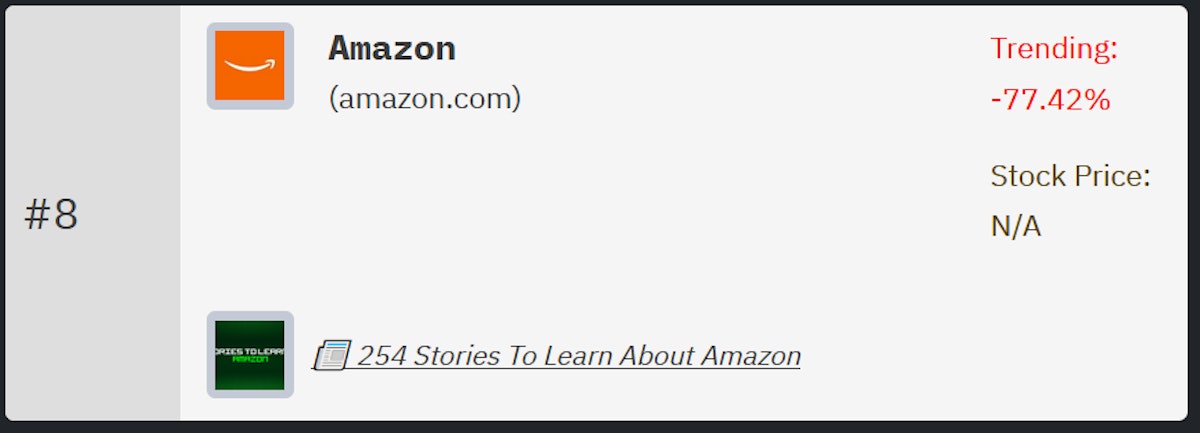The width and height of the screenshot is (1200, 433).
Task: Click the orange Amazon logo icon
Action: pos(250,66)
